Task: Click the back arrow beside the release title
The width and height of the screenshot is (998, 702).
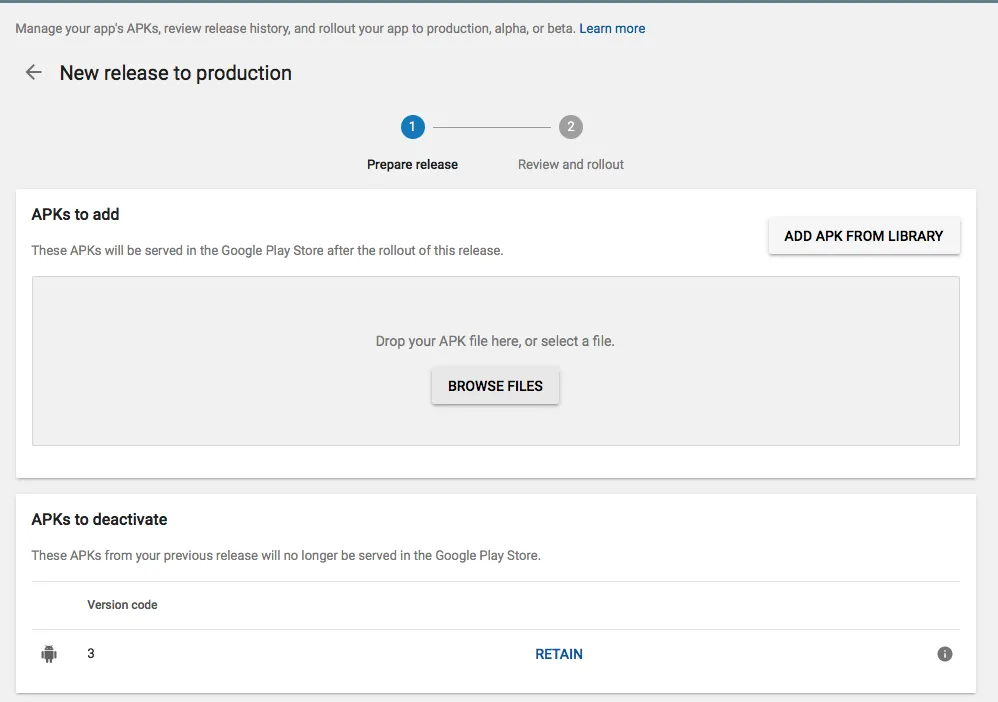Action: tap(34, 73)
